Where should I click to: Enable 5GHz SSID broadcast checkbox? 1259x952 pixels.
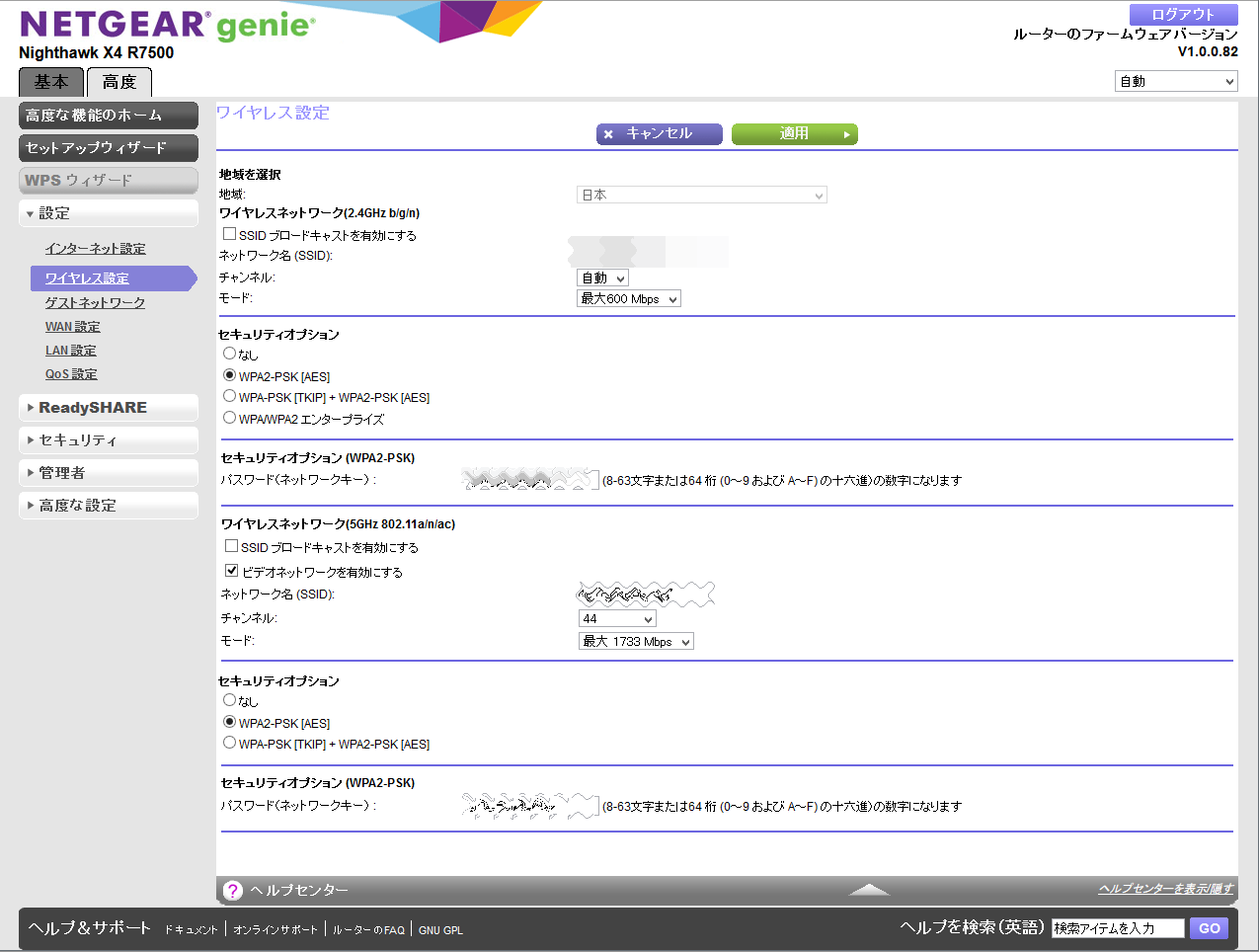(x=232, y=546)
